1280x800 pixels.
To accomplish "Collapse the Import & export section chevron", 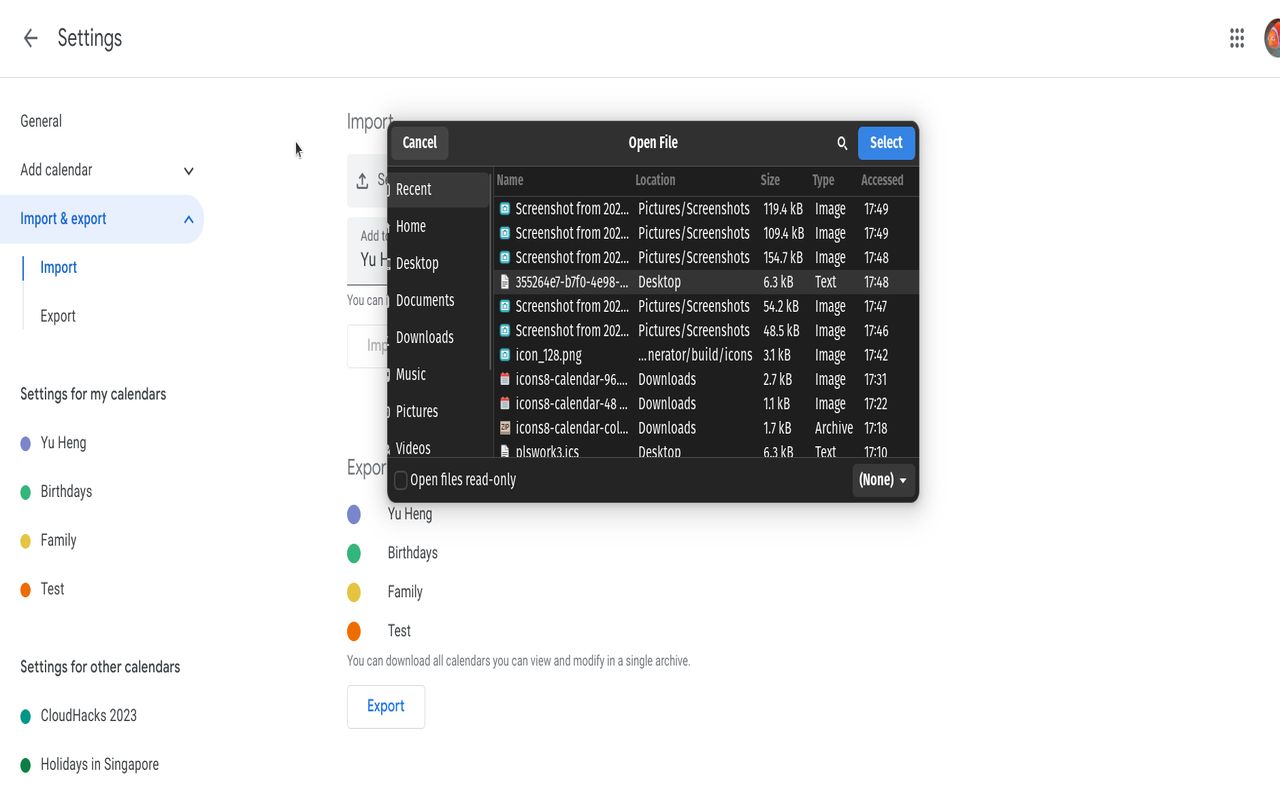I will tap(188, 219).
